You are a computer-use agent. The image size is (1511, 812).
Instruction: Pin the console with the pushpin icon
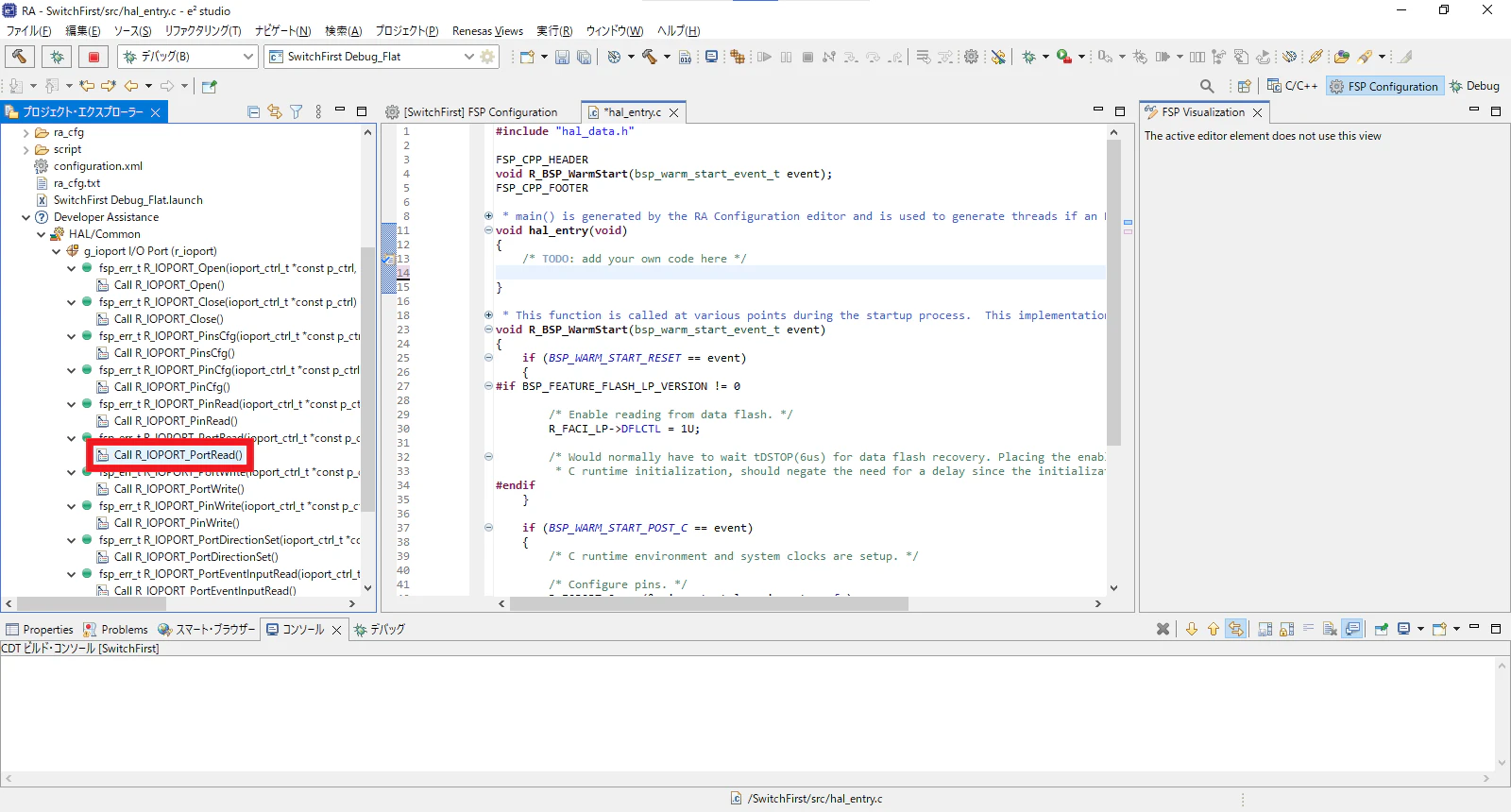(1382, 630)
